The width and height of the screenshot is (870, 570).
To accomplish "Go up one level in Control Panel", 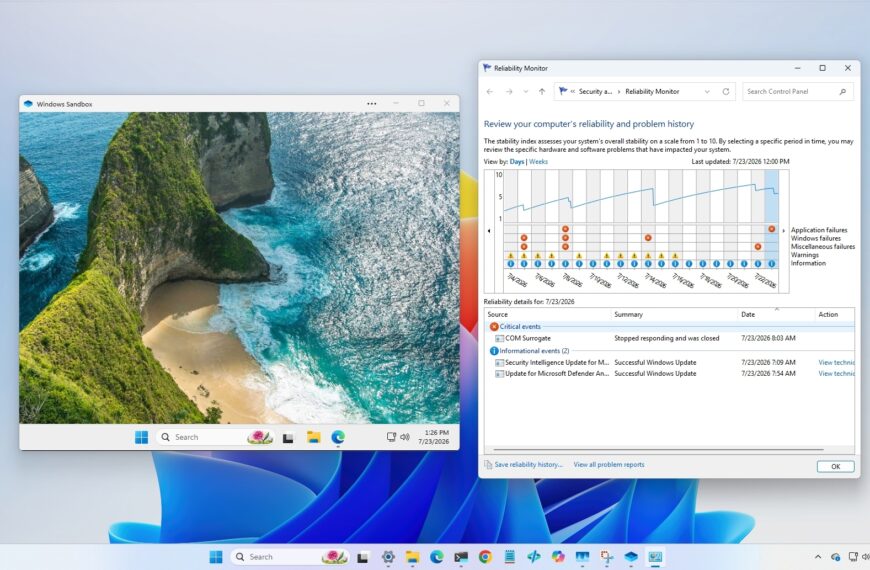I will [542, 92].
